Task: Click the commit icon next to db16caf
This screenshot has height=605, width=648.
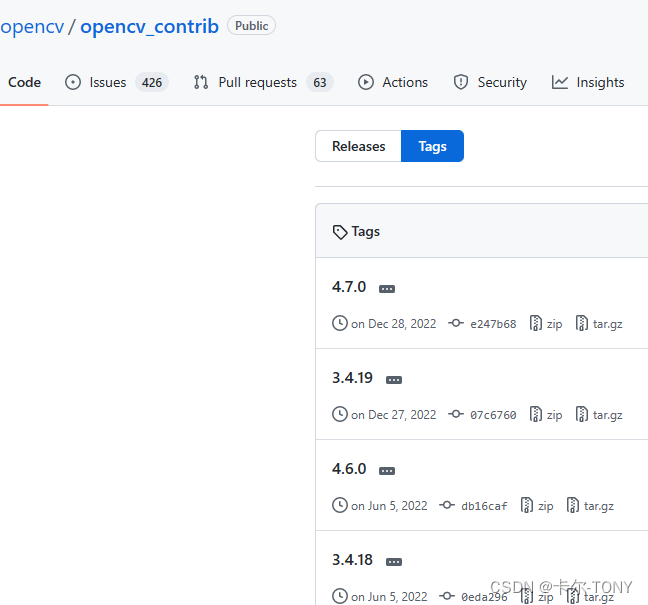Action: point(447,505)
